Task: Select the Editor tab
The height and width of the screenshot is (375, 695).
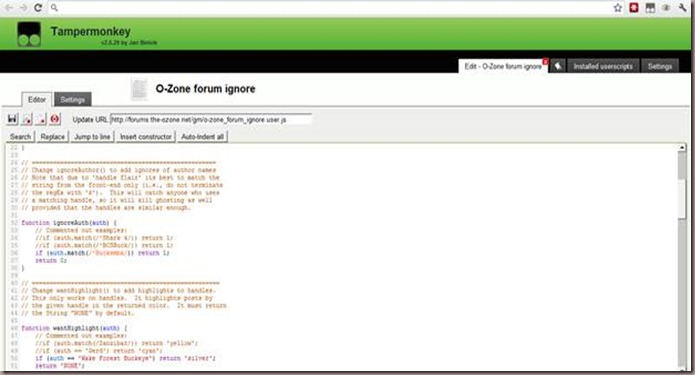Action: [37, 99]
